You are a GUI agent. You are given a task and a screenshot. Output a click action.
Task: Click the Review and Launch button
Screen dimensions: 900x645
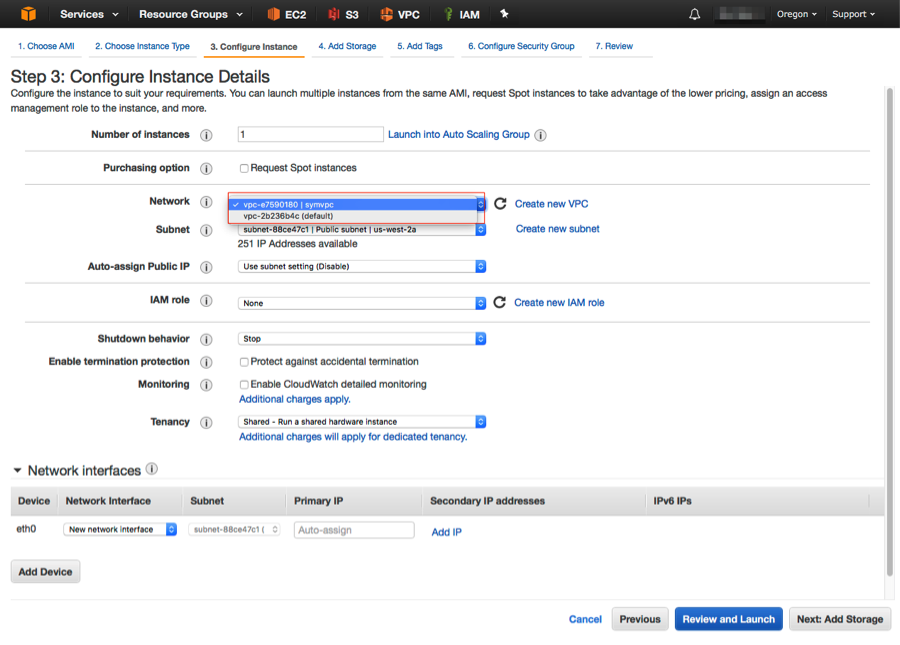click(x=728, y=619)
